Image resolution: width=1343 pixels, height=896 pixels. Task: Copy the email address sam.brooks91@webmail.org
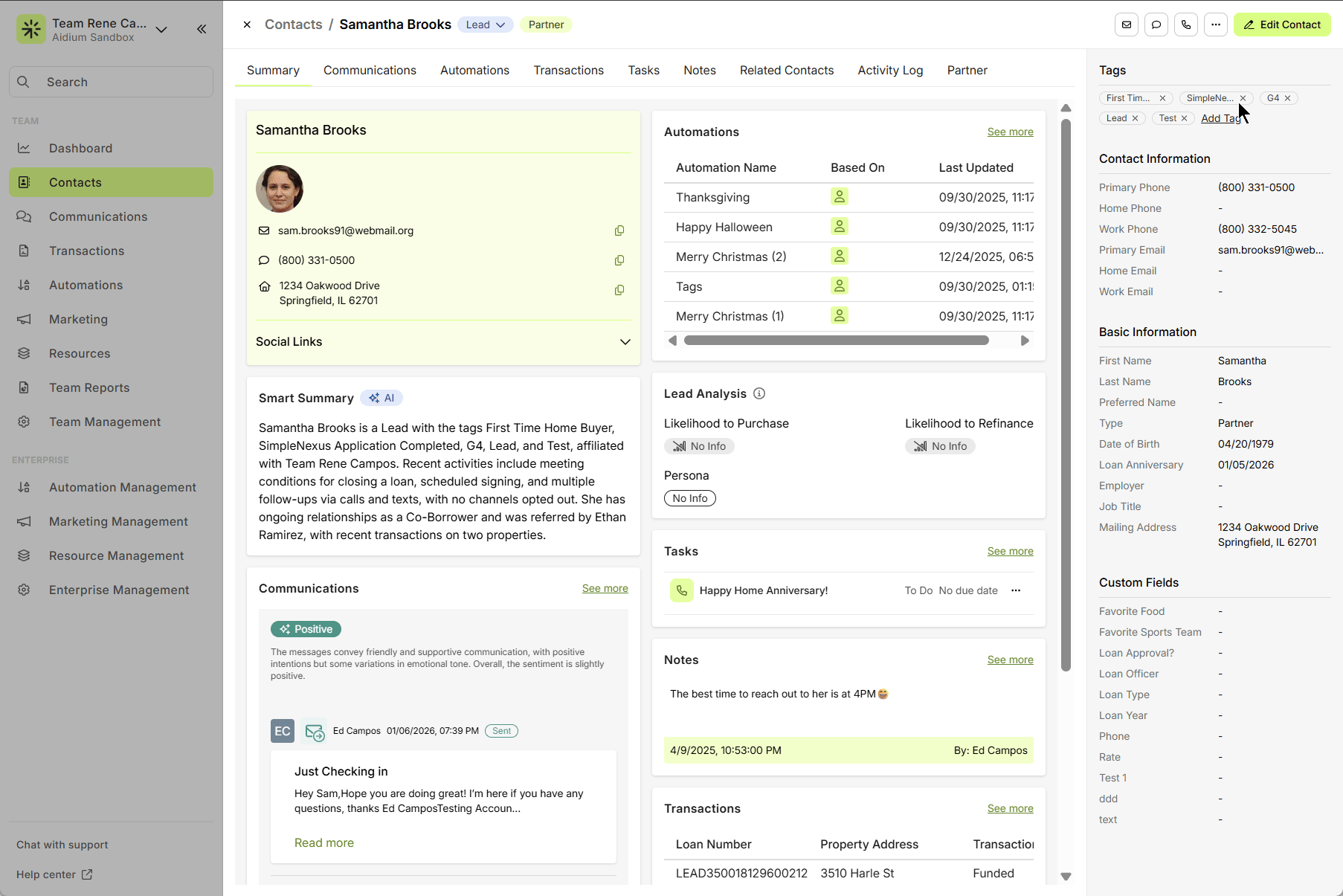[x=619, y=231]
